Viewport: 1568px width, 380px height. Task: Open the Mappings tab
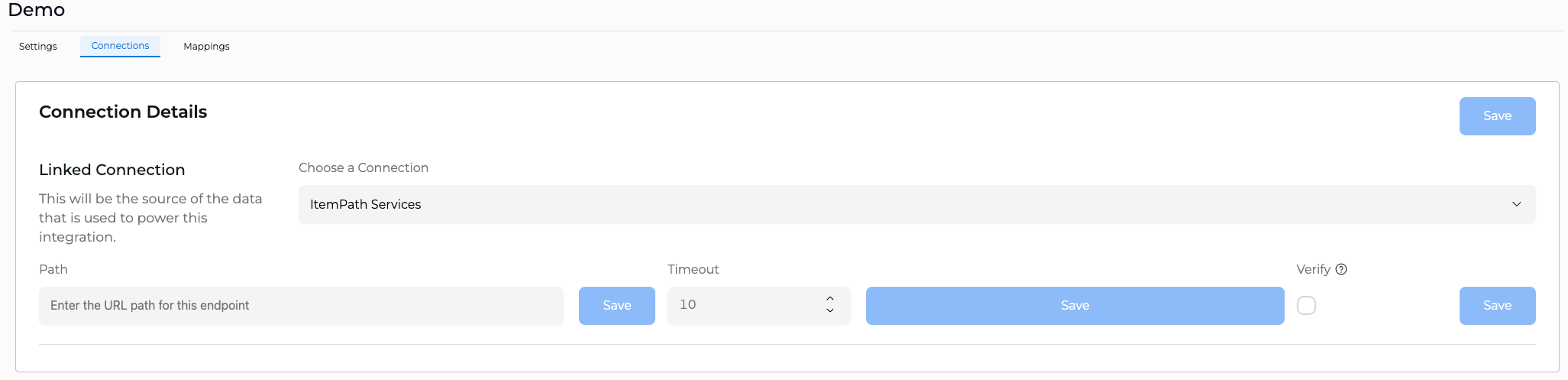click(x=206, y=47)
